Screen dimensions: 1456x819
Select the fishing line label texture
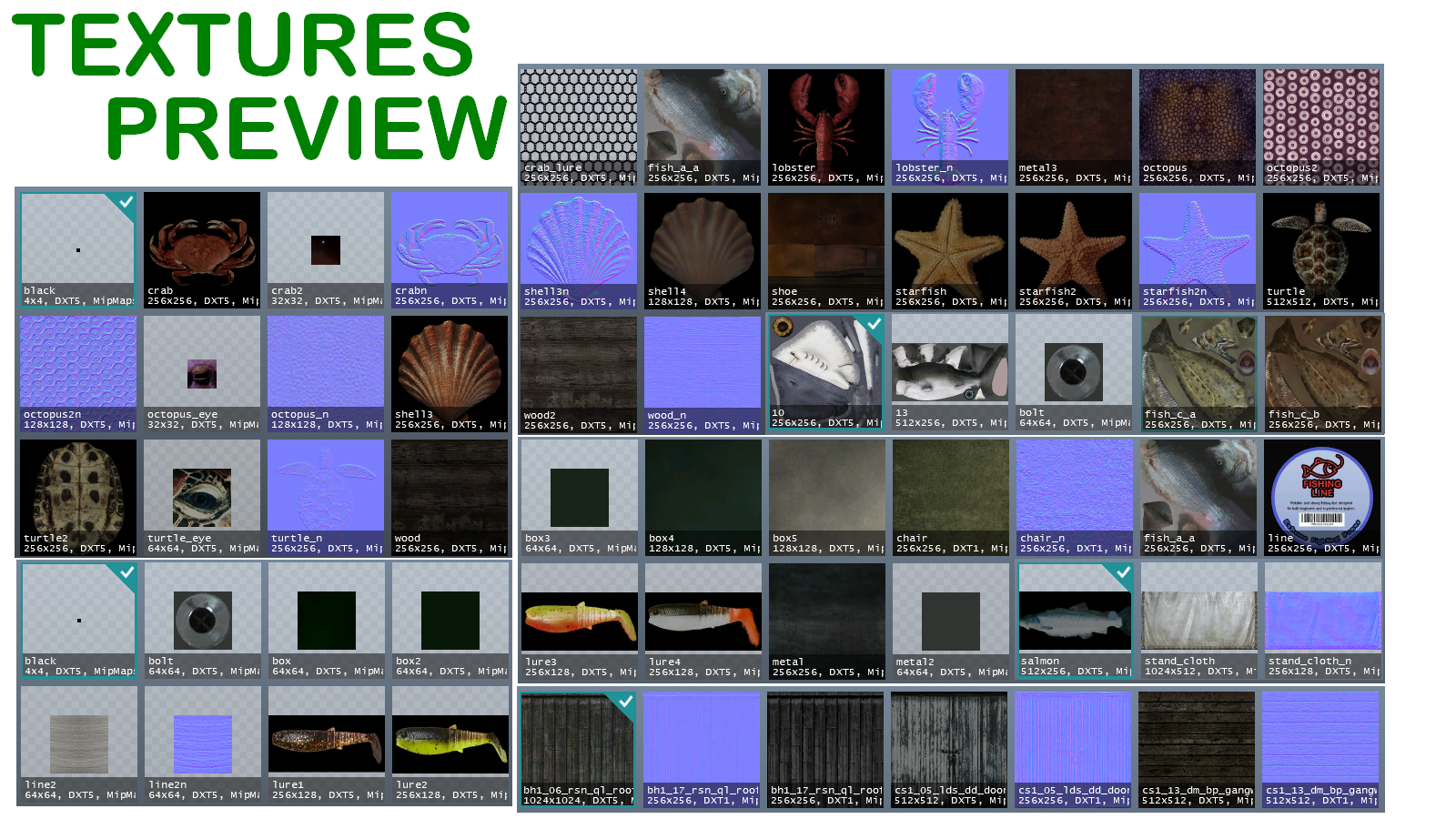point(1321,497)
